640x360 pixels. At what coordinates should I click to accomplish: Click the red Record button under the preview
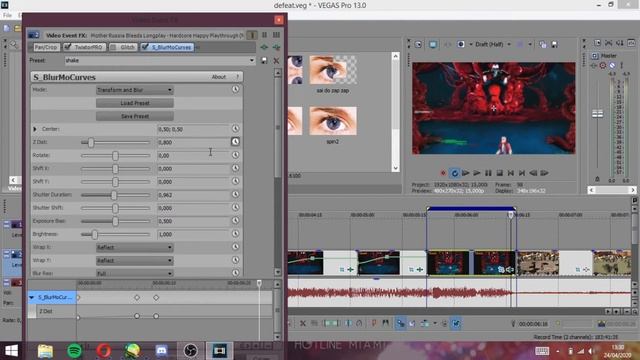point(443,173)
